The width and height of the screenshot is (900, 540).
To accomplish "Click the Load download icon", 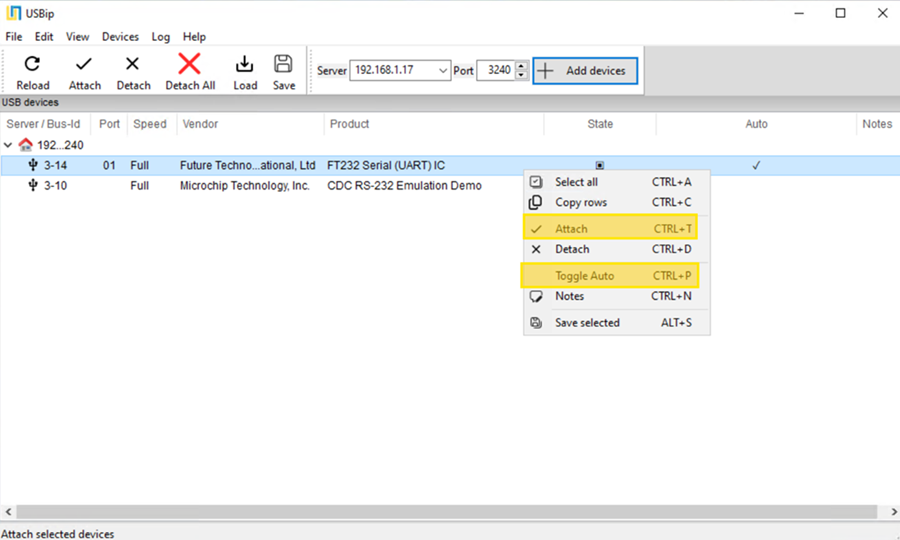I will 245,65.
